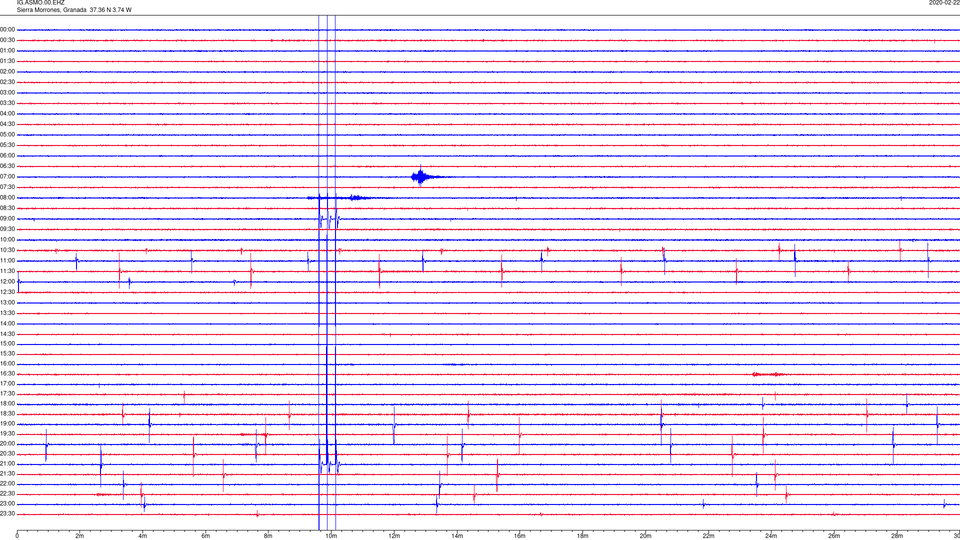Click the small event on the 08:00 trace
Image resolution: width=960 pixels, height=540 pixels.
pyautogui.click(x=359, y=198)
